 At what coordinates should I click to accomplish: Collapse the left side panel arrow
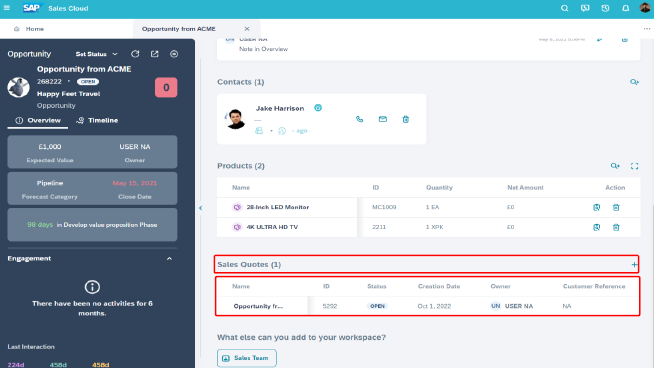tap(201, 208)
